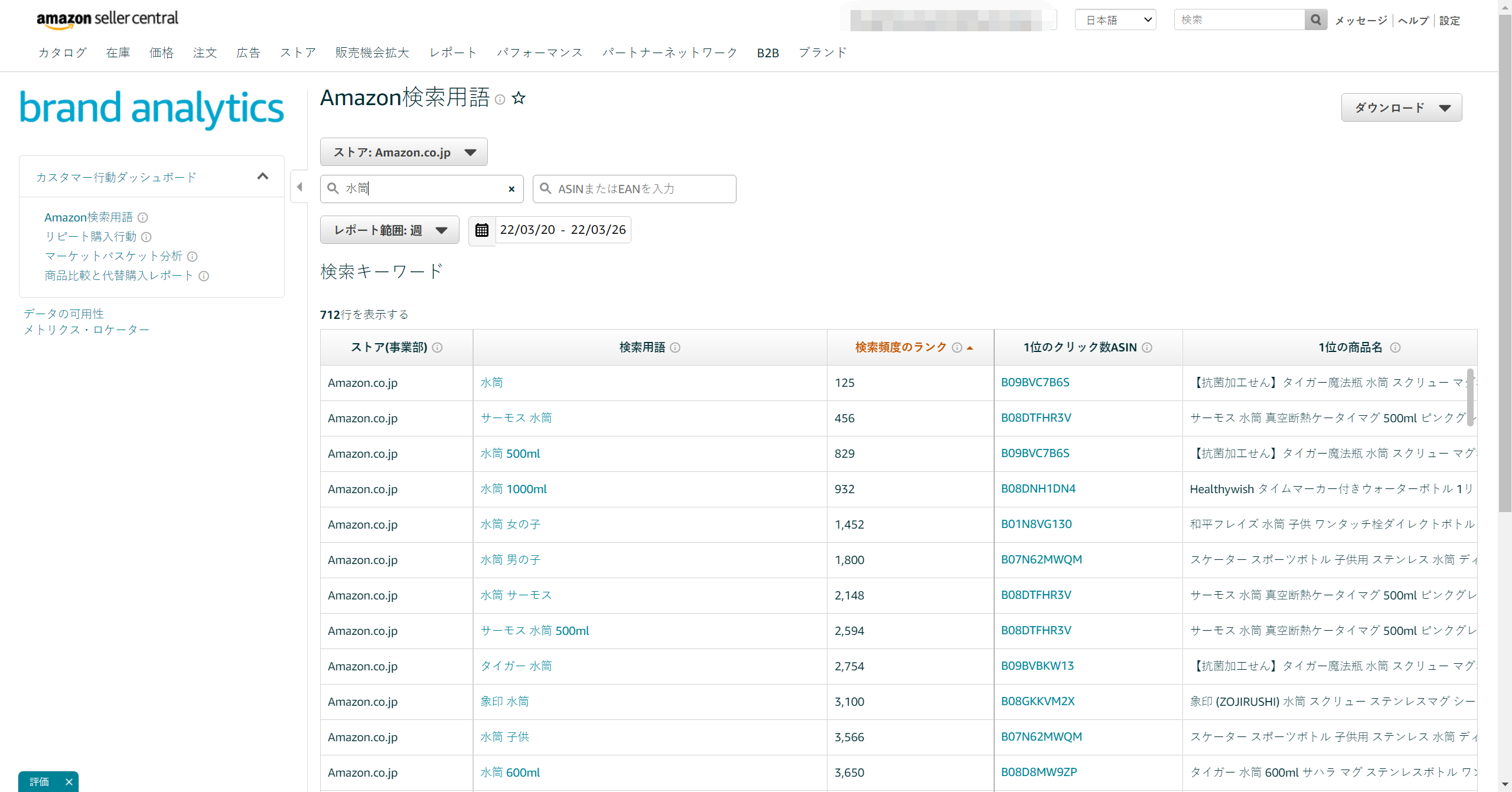Open the 日本語 language selector
The image size is (1512, 792).
point(1116,19)
